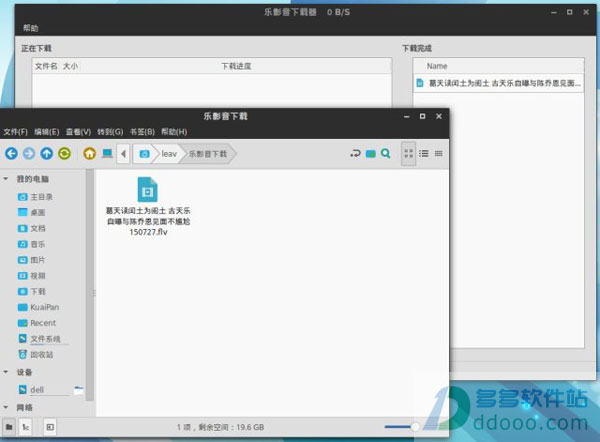Click the 文件名 column header
This screenshot has height=442, width=600.
(46, 66)
